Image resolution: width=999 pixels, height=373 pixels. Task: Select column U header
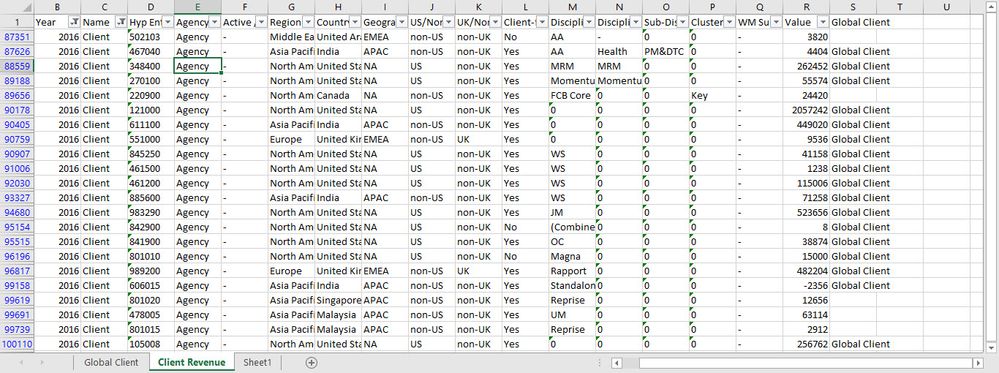tap(946, 7)
